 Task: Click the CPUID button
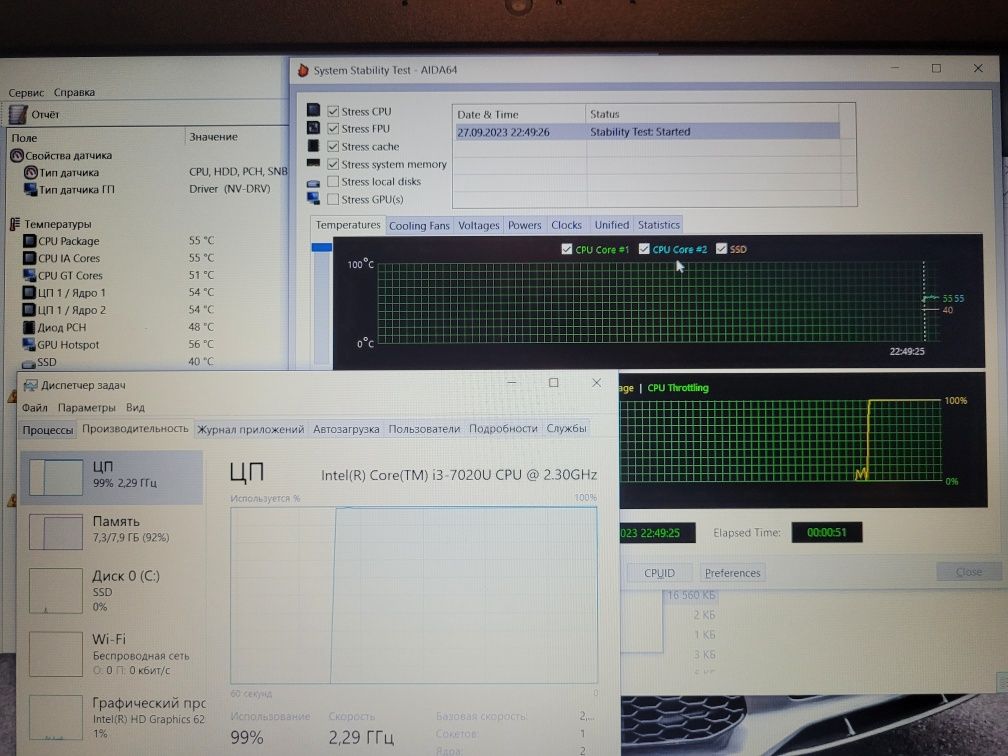click(660, 573)
